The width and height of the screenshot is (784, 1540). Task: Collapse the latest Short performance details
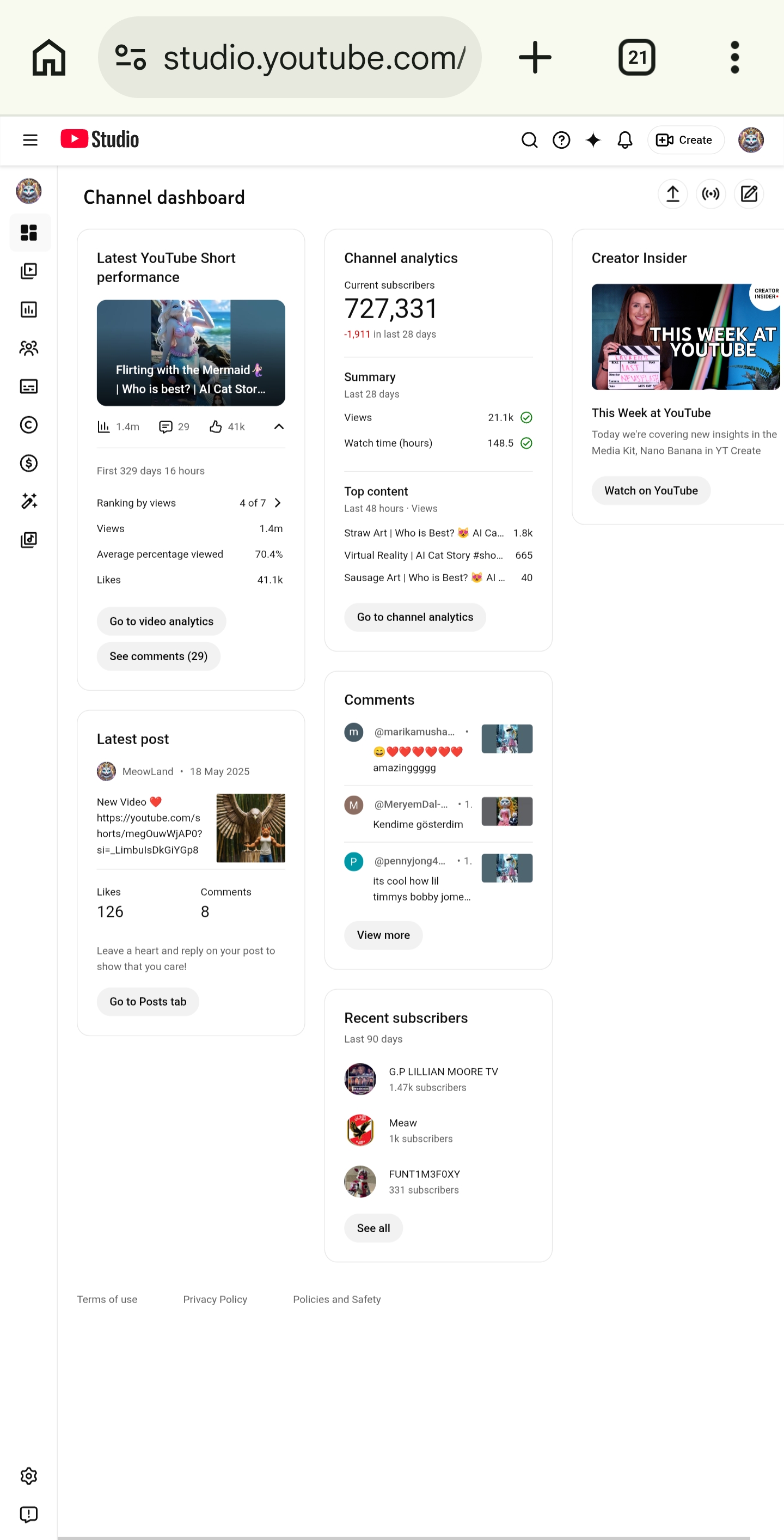tap(278, 426)
